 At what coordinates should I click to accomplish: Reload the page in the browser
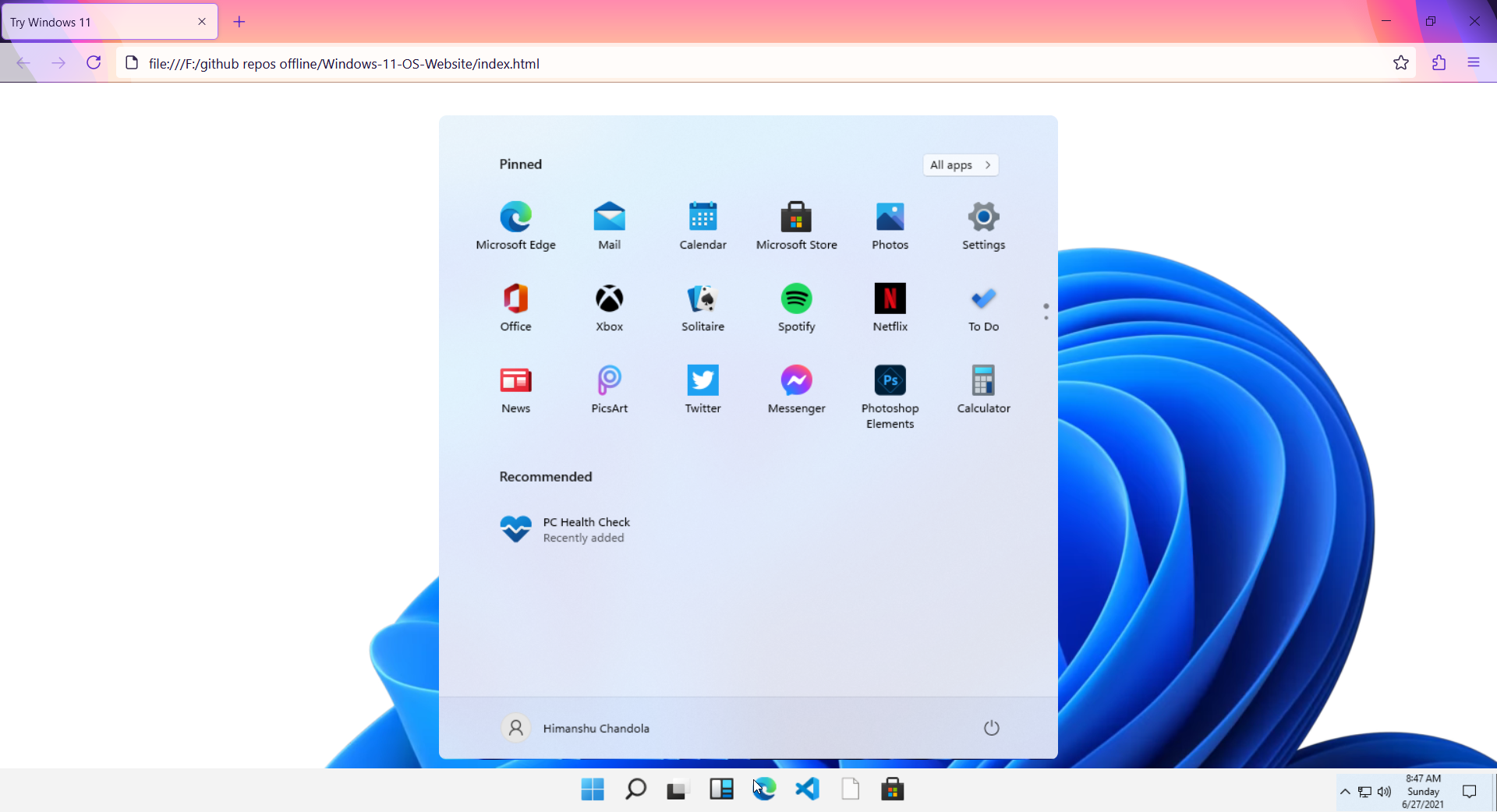point(94,63)
